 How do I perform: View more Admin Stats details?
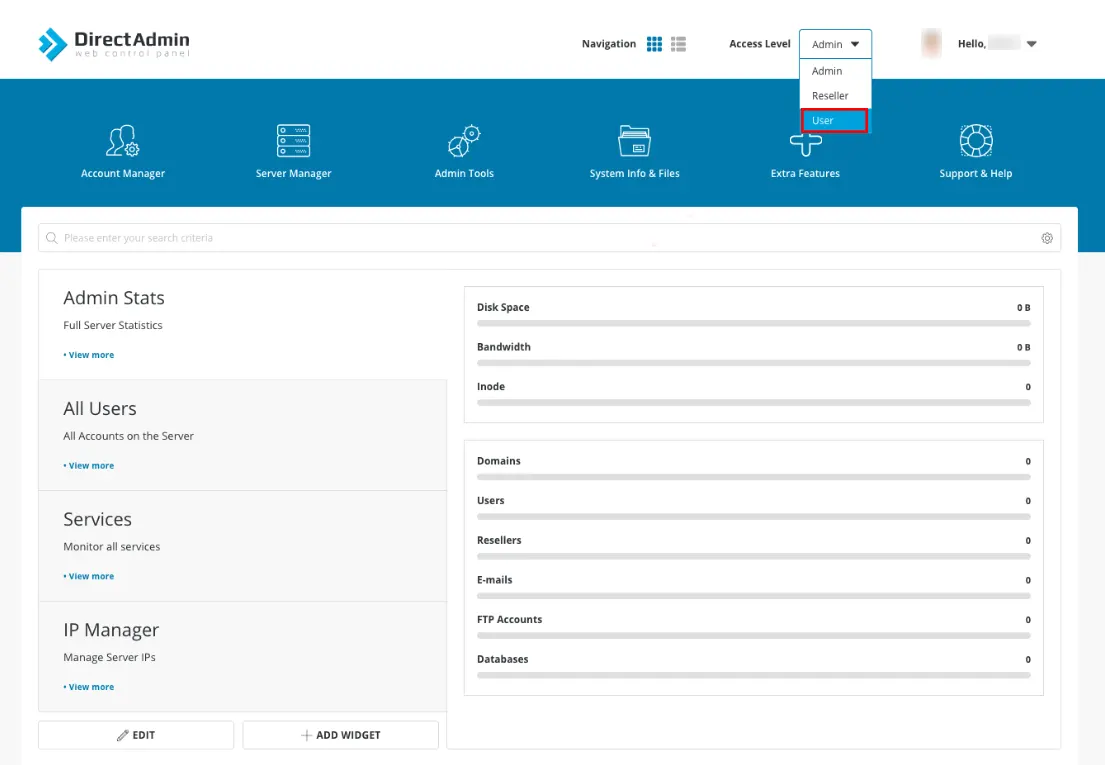pyautogui.click(x=88, y=354)
